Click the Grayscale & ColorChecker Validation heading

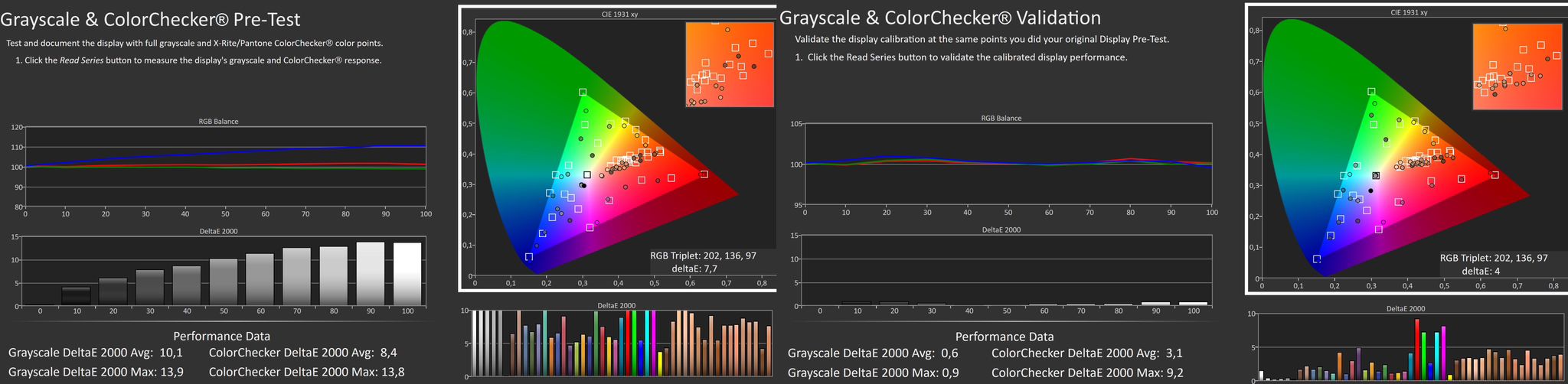click(x=940, y=18)
